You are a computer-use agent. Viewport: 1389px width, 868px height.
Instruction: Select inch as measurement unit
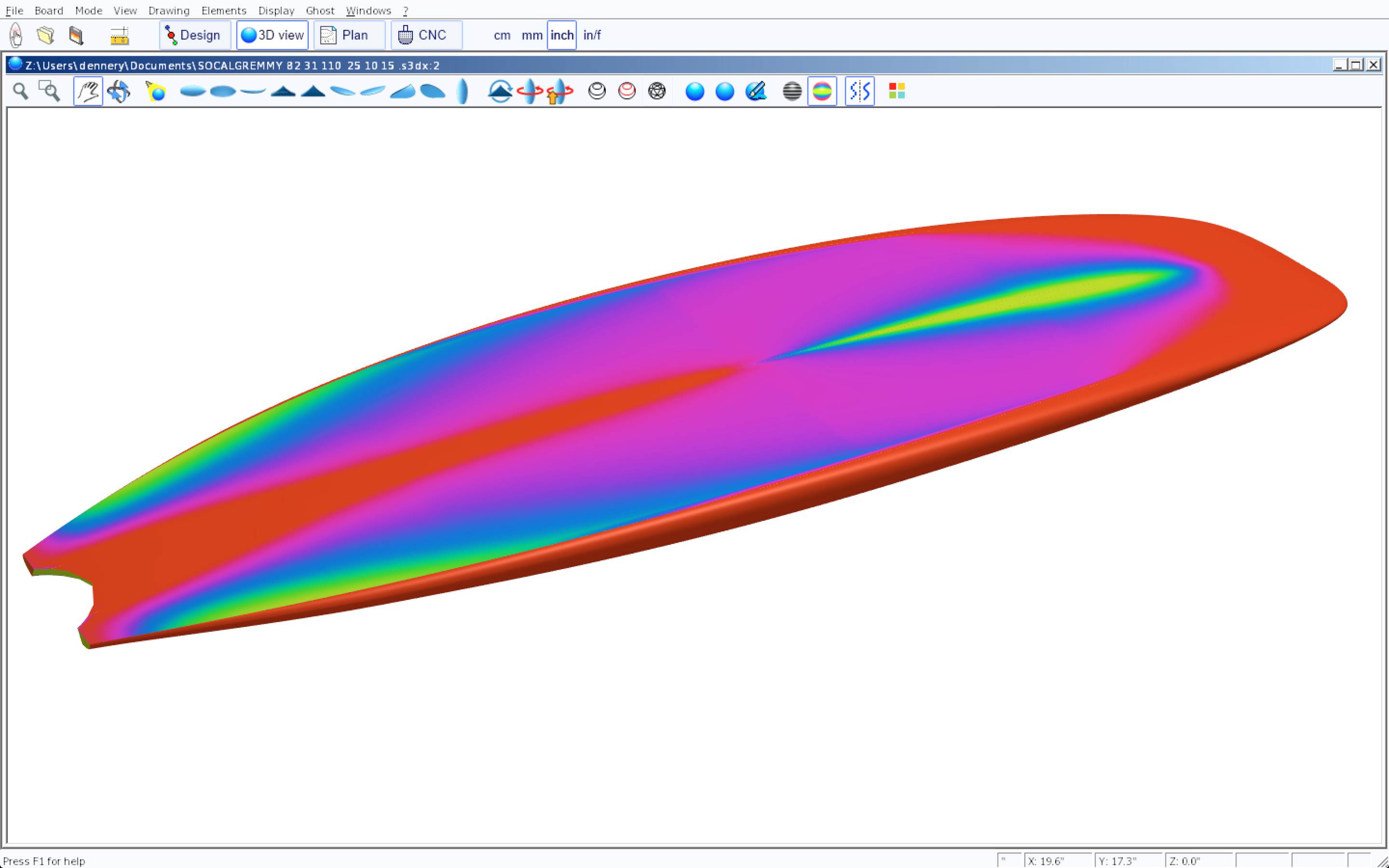click(x=561, y=35)
